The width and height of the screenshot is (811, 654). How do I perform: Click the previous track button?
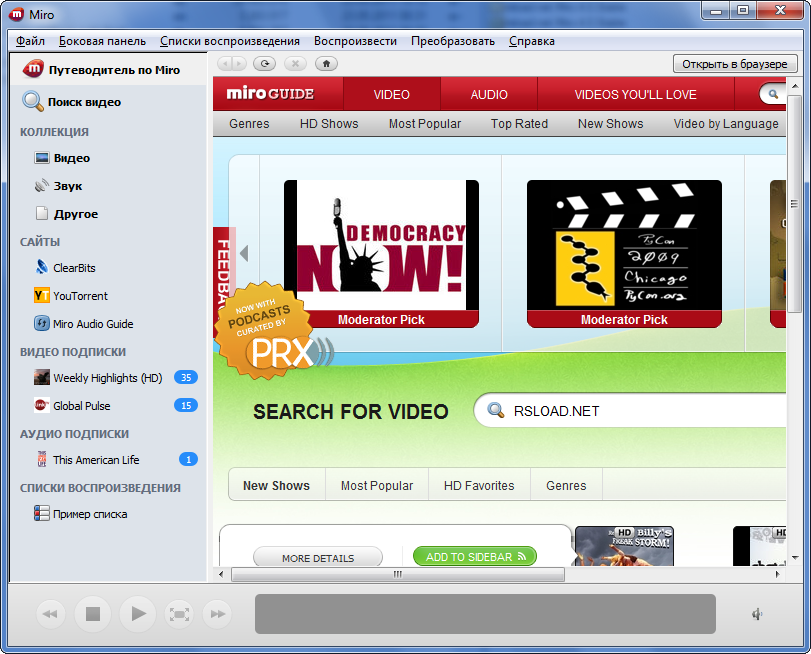click(x=50, y=614)
